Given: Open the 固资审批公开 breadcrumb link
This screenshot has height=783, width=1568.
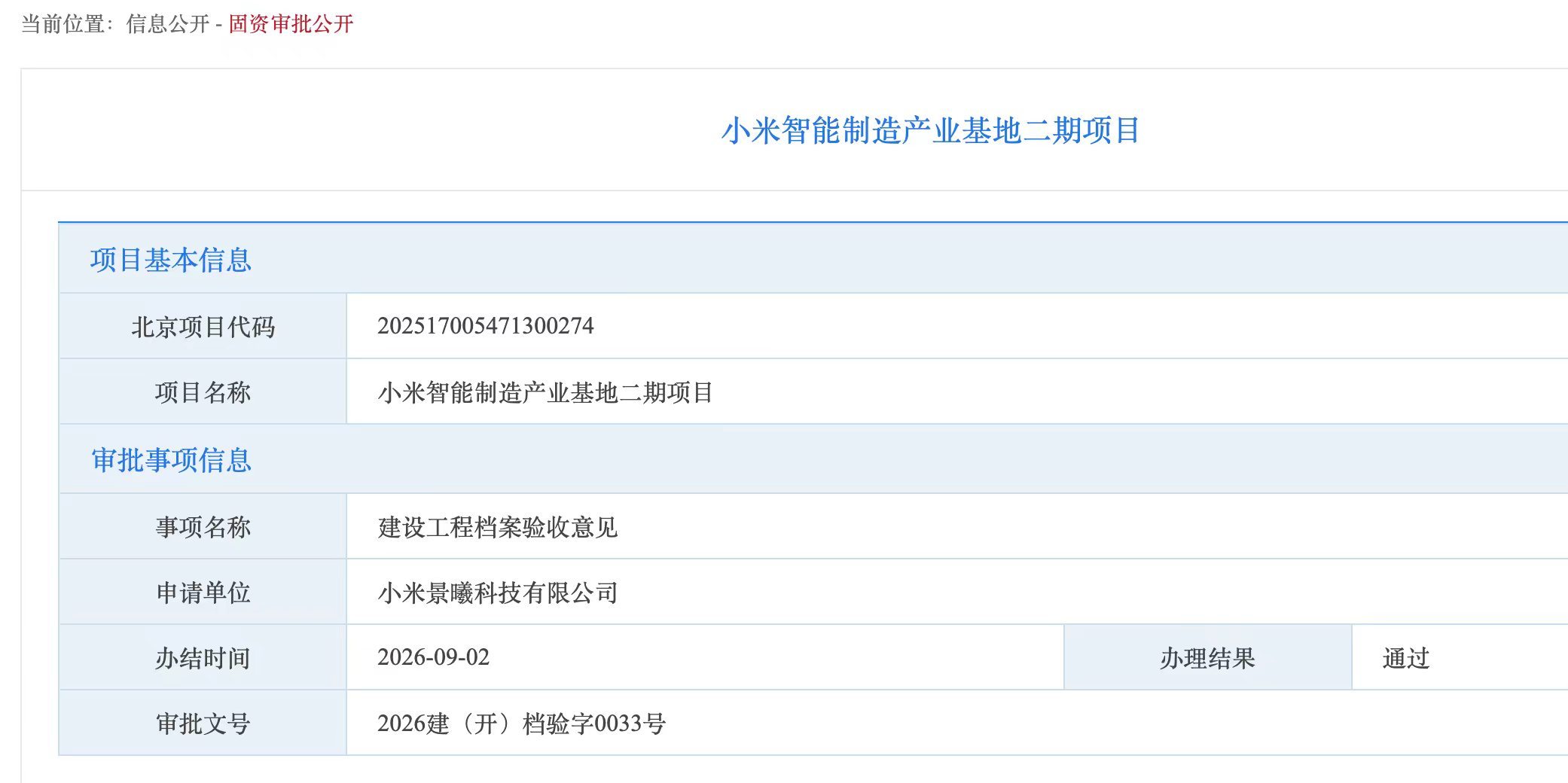Looking at the screenshot, I should tap(291, 24).
